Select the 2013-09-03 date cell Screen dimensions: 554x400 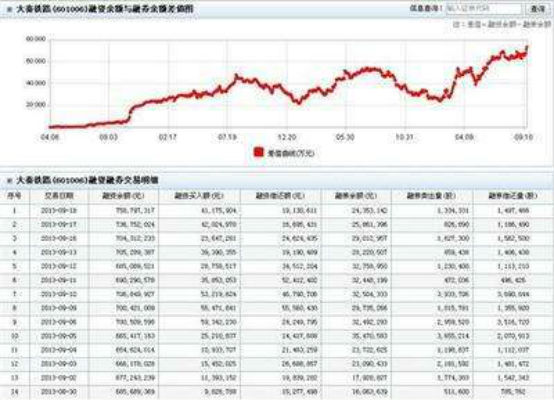point(59,364)
